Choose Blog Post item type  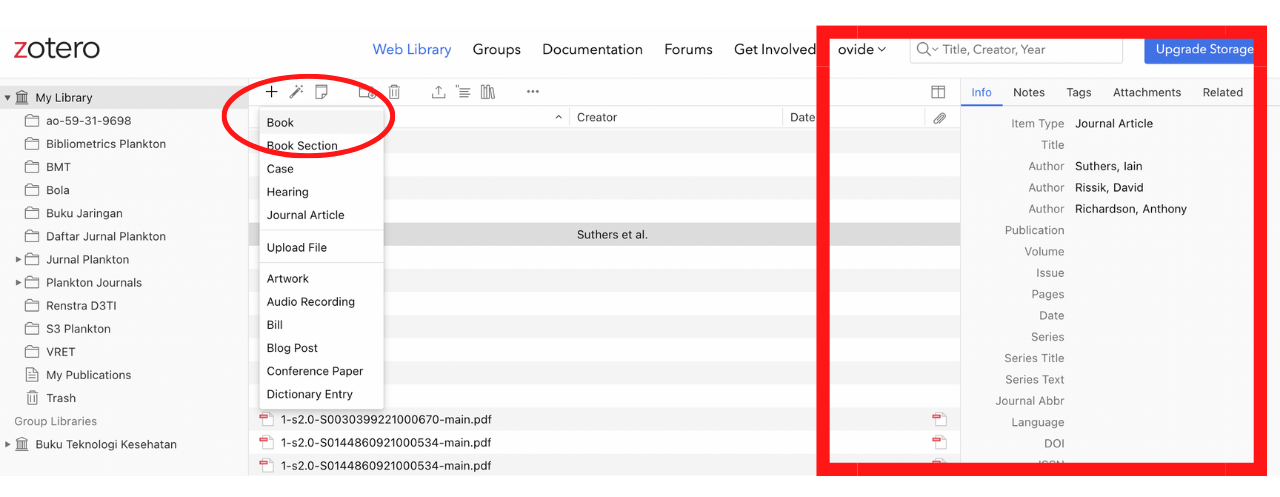point(321,348)
